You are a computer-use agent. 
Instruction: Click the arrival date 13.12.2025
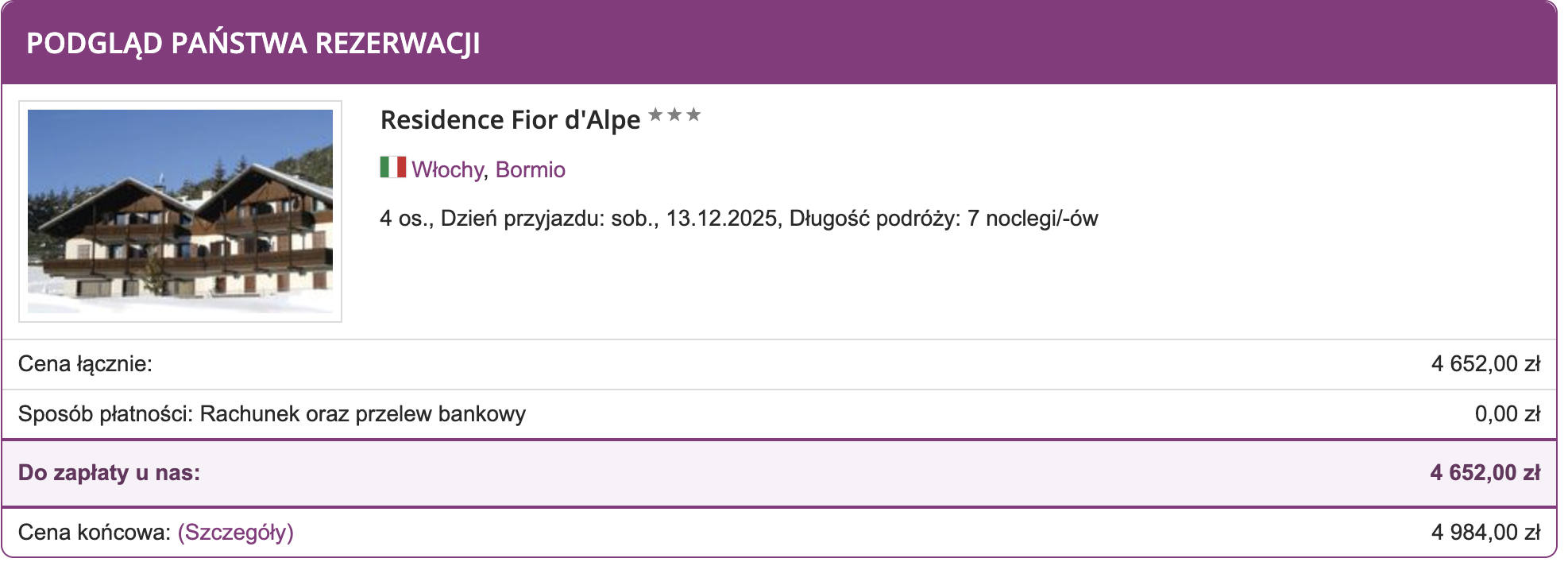[721, 219]
